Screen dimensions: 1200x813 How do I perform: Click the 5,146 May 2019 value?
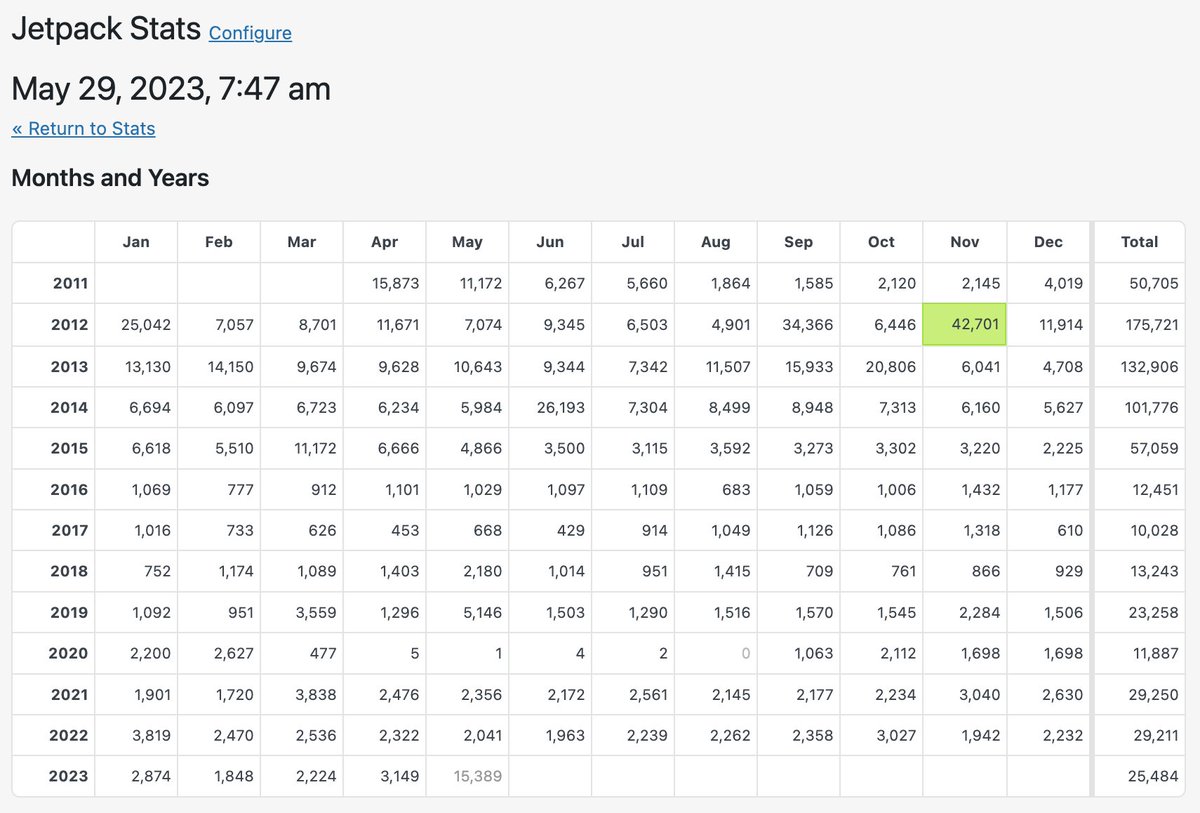click(x=482, y=613)
